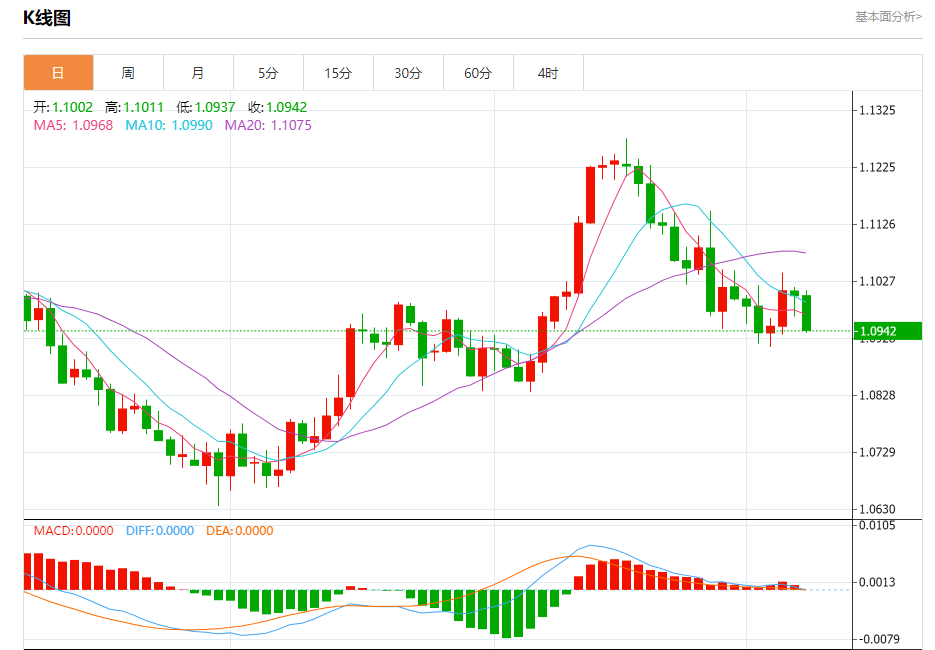Viewport: 935px width, 650px height.
Task: Click the 1.0630 price axis label
Action: click(877, 509)
